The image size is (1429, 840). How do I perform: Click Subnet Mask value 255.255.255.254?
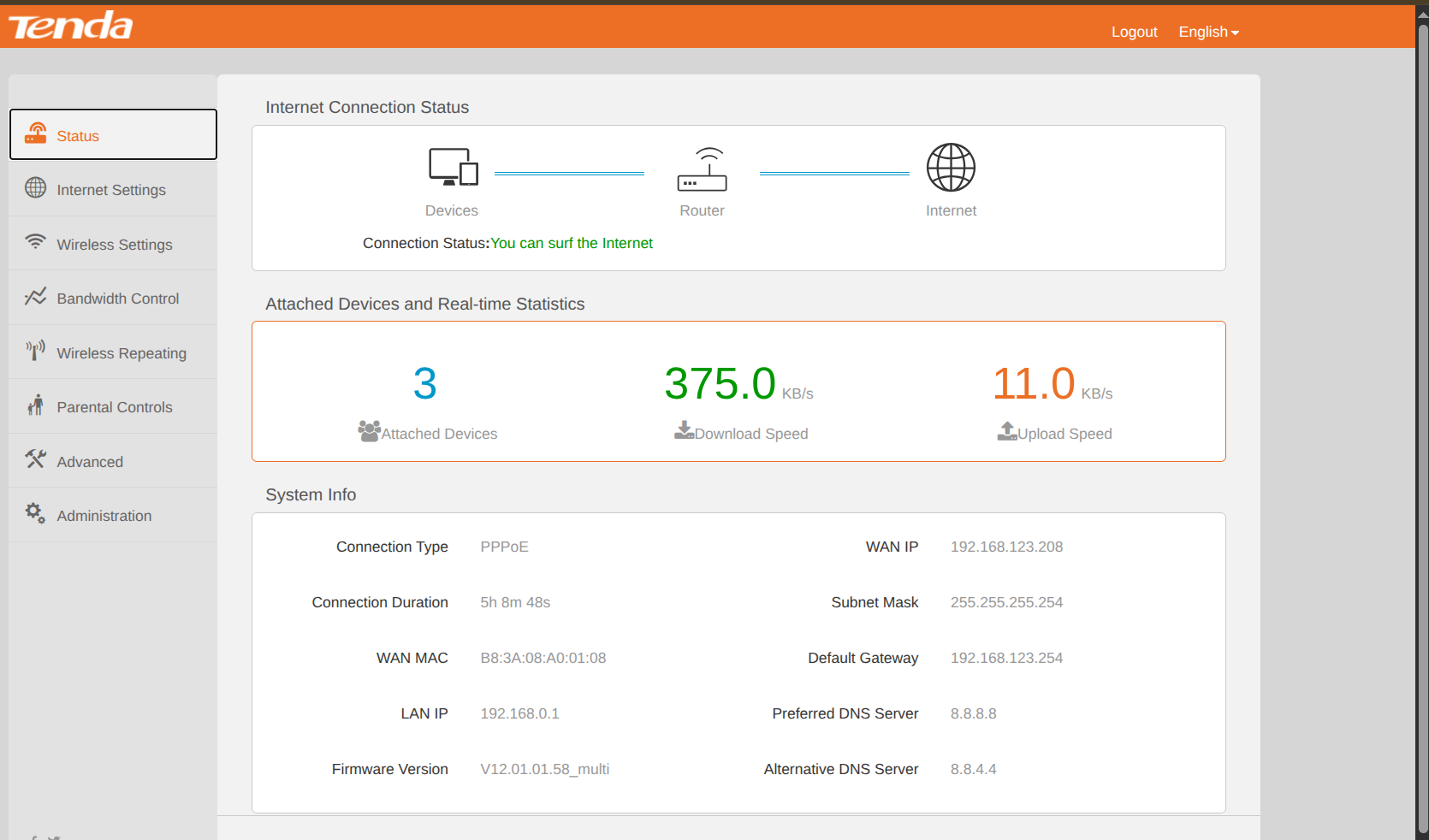tap(1006, 602)
